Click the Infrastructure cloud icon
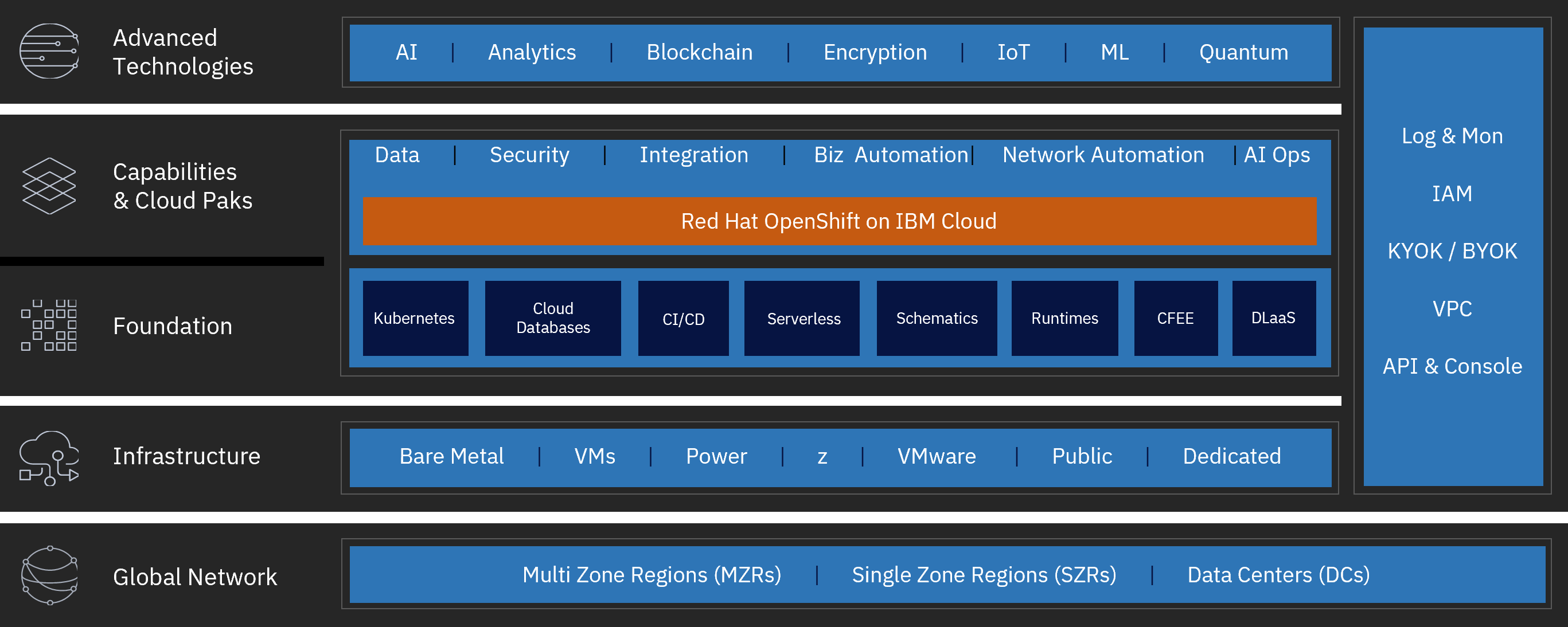 (x=49, y=458)
